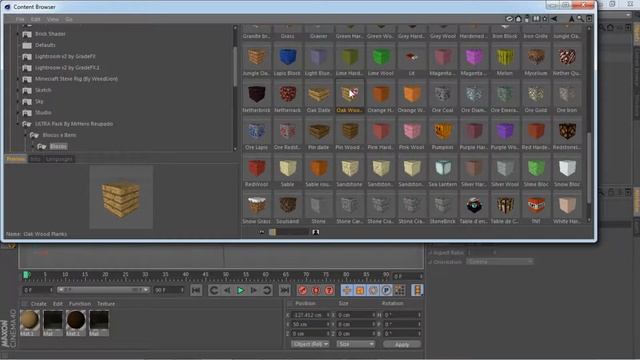This screenshot has width=640, height=360.
Task: Toggle the Orientation checkbox
Action: point(430,262)
